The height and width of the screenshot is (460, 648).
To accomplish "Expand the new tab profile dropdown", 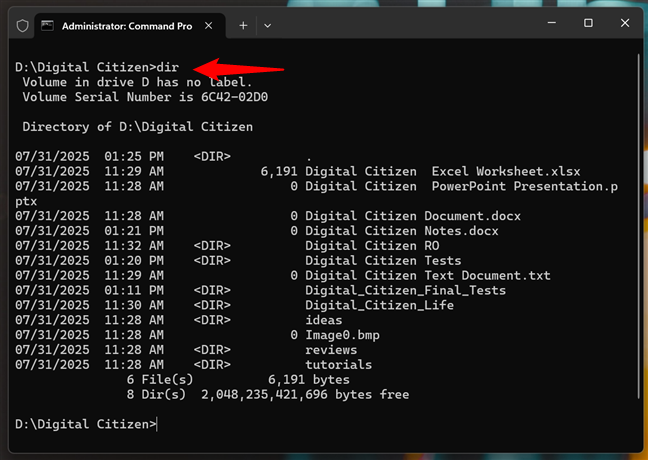I will point(268,23).
